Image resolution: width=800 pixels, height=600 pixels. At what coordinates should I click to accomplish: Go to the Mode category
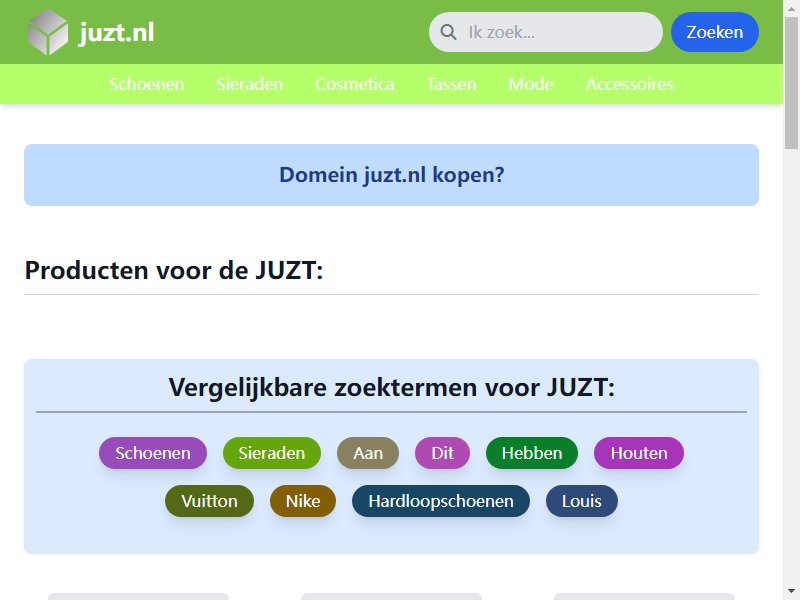[x=531, y=84]
